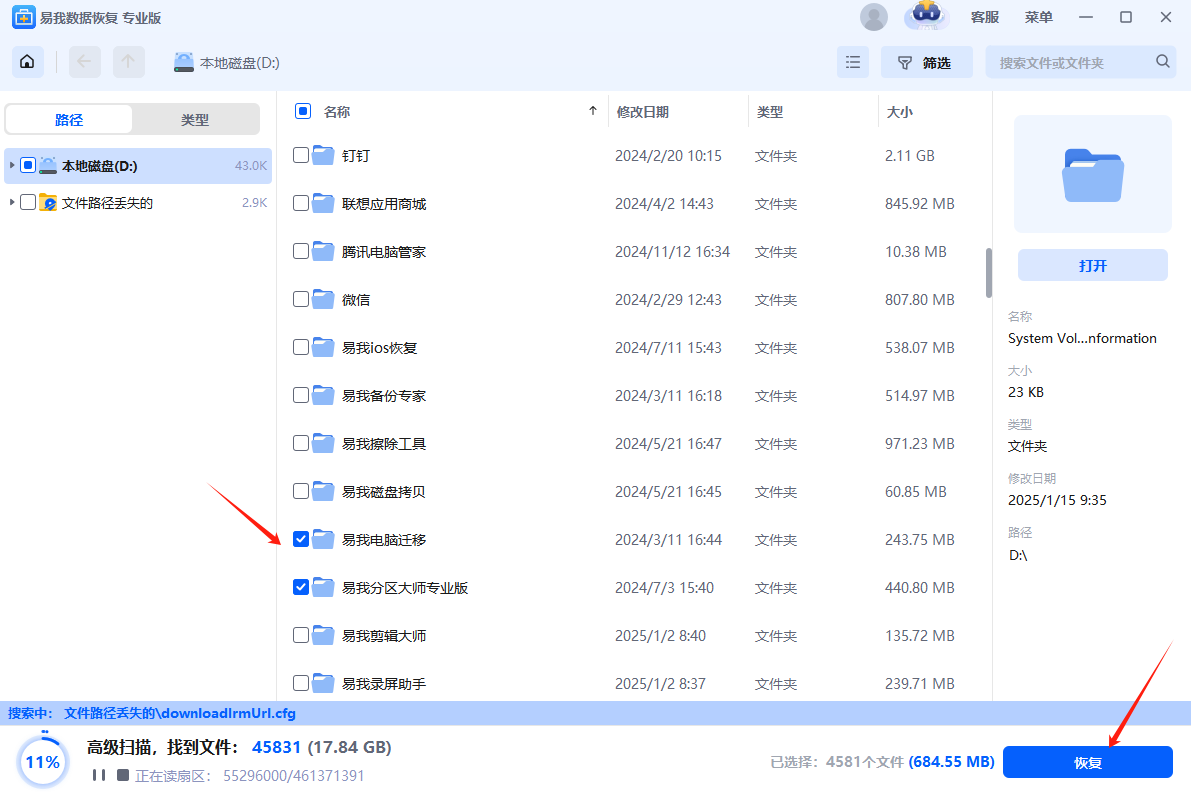Screen dimensions: 1191x793
Task: Click the 易我分区大师专业版 folder icon
Action: click(x=324, y=587)
